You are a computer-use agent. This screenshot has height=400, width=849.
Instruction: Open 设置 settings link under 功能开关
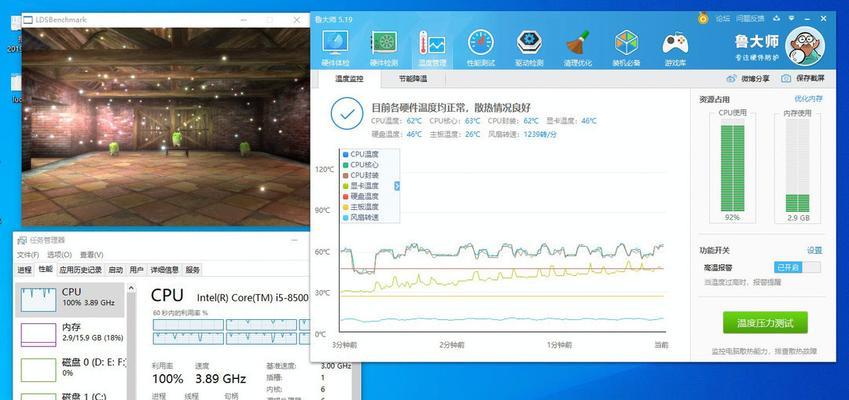(x=814, y=250)
